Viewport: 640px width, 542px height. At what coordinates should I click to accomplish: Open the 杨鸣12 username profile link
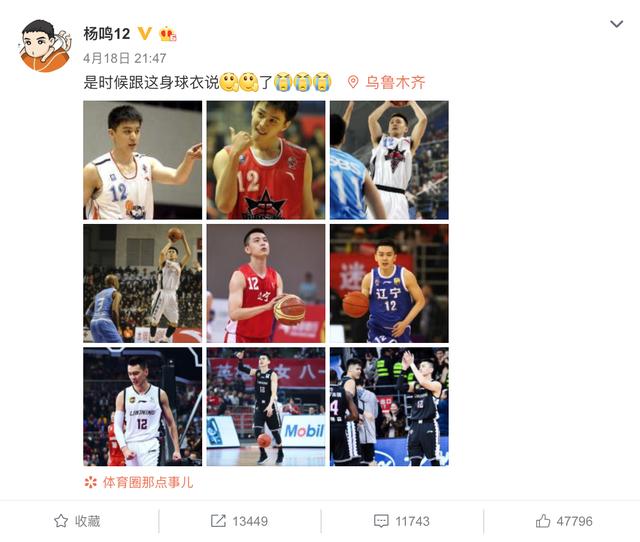pos(107,33)
